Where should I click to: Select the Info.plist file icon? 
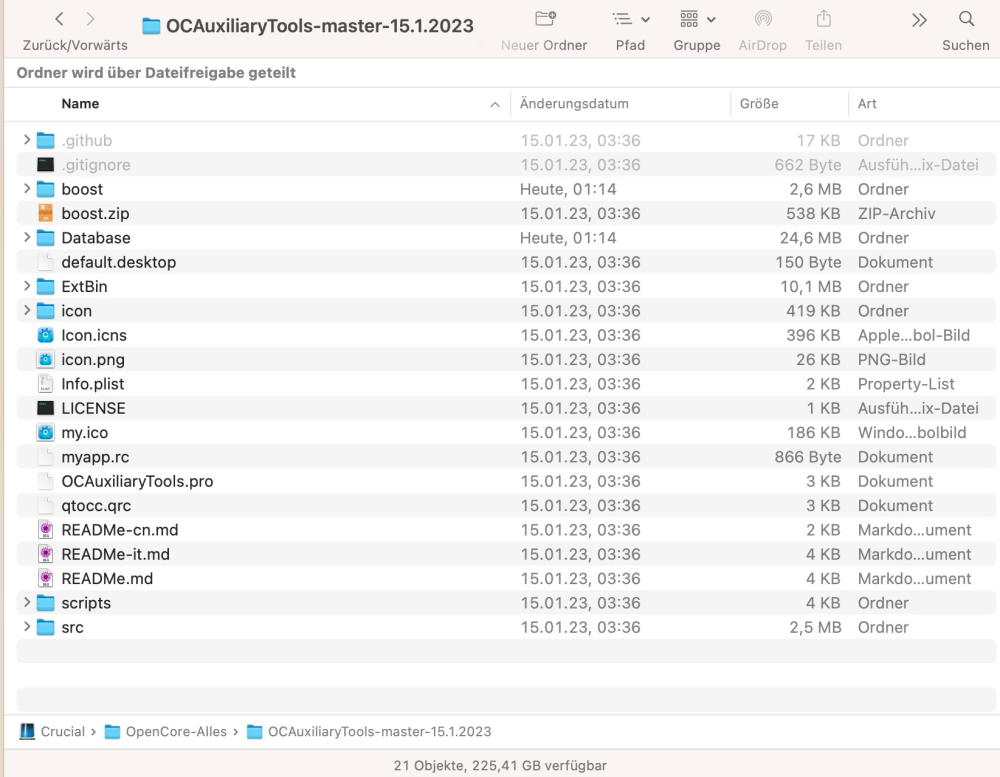(x=45, y=383)
